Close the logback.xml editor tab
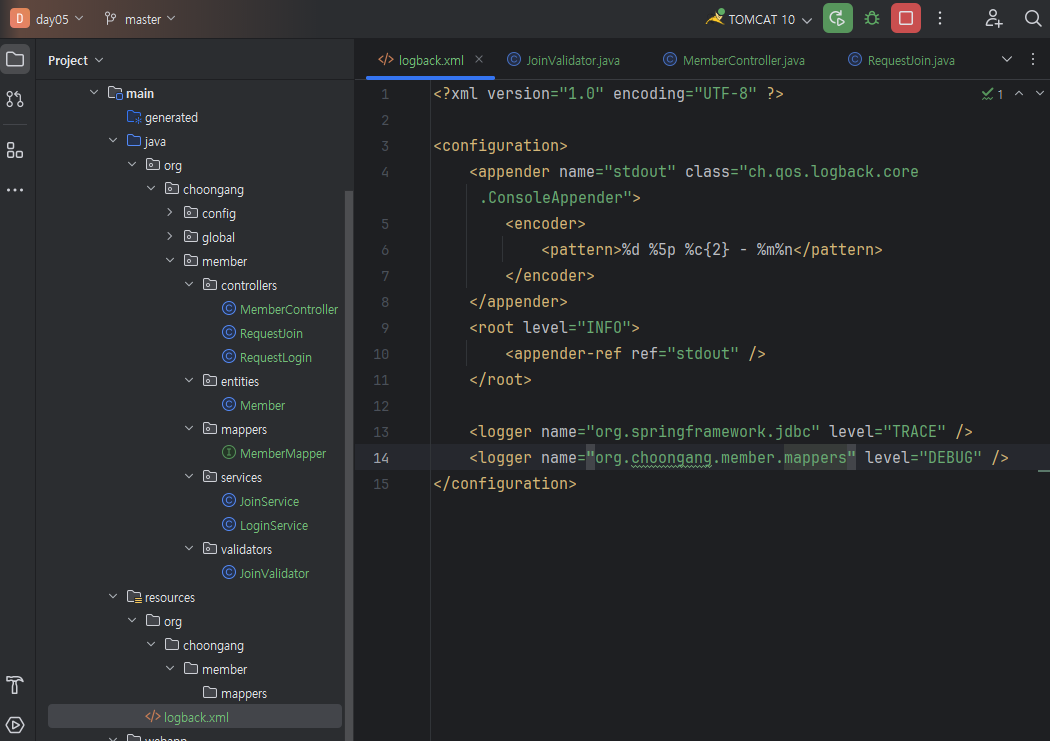1050x741 pixels. 479,59
